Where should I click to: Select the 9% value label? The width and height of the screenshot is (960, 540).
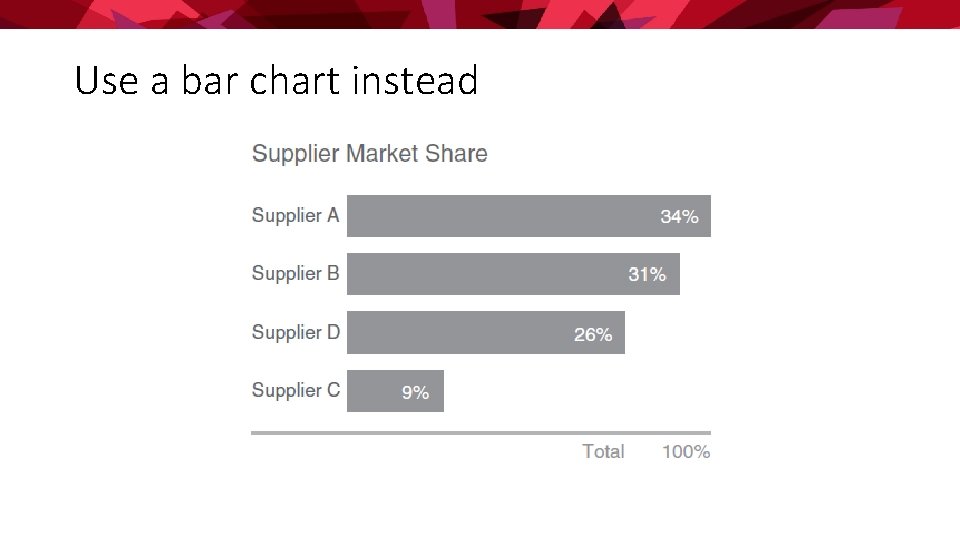(415, 393)
